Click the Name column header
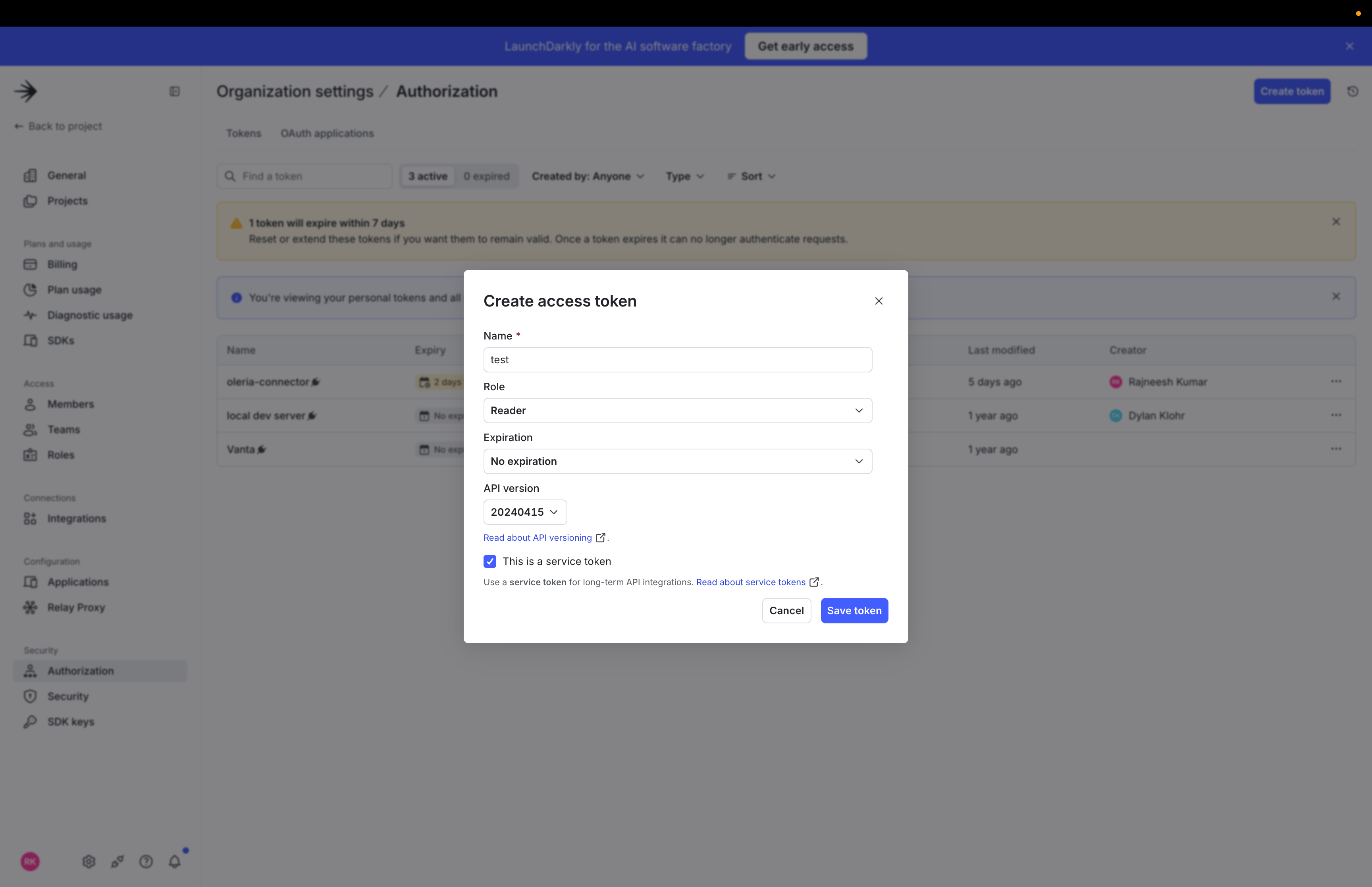 [x=241, y=350]
